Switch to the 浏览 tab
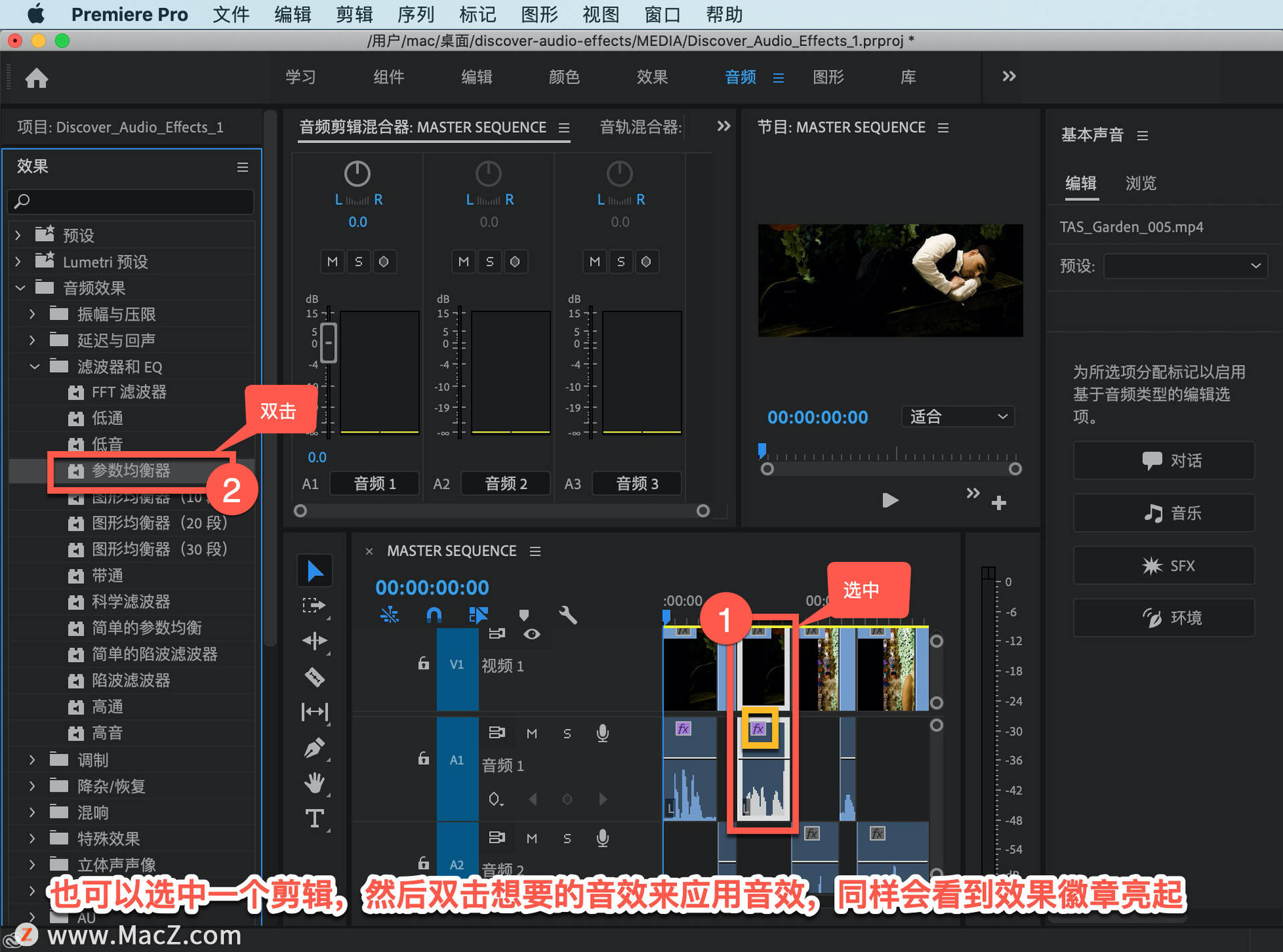This screenshot has width=1283, height=952. [1141, 183]
